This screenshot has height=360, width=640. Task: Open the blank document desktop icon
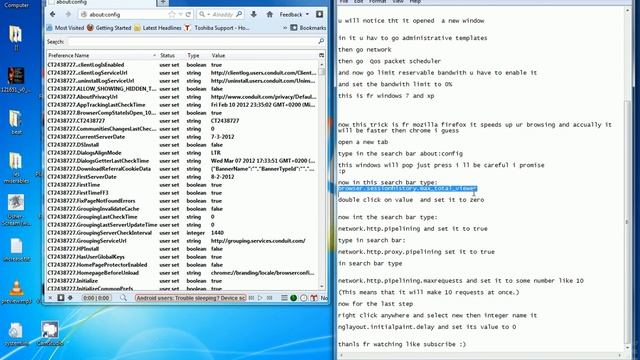pos(17,249)
